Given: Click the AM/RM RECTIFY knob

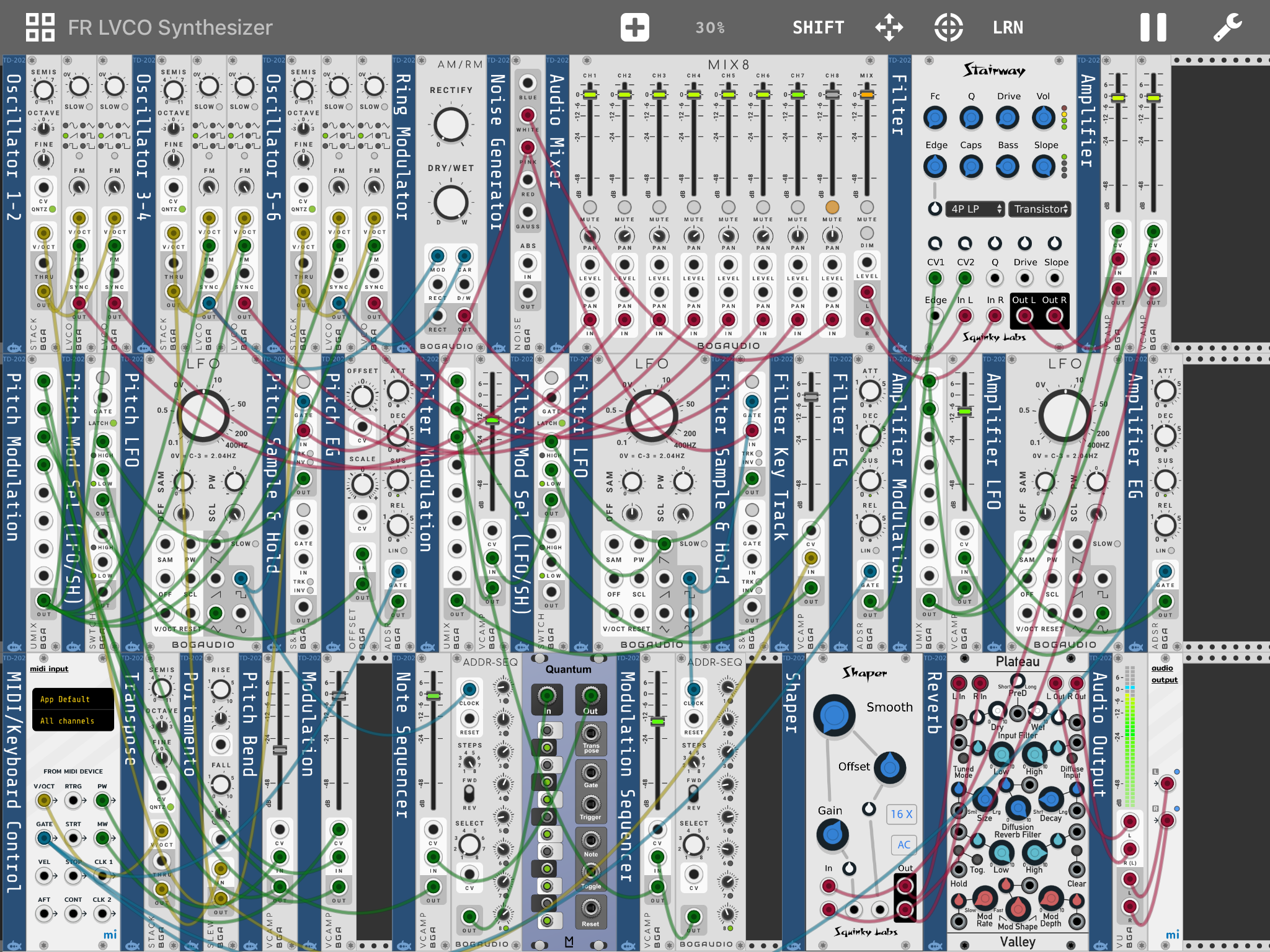Looking at the screenshot, I should (451, 125).
